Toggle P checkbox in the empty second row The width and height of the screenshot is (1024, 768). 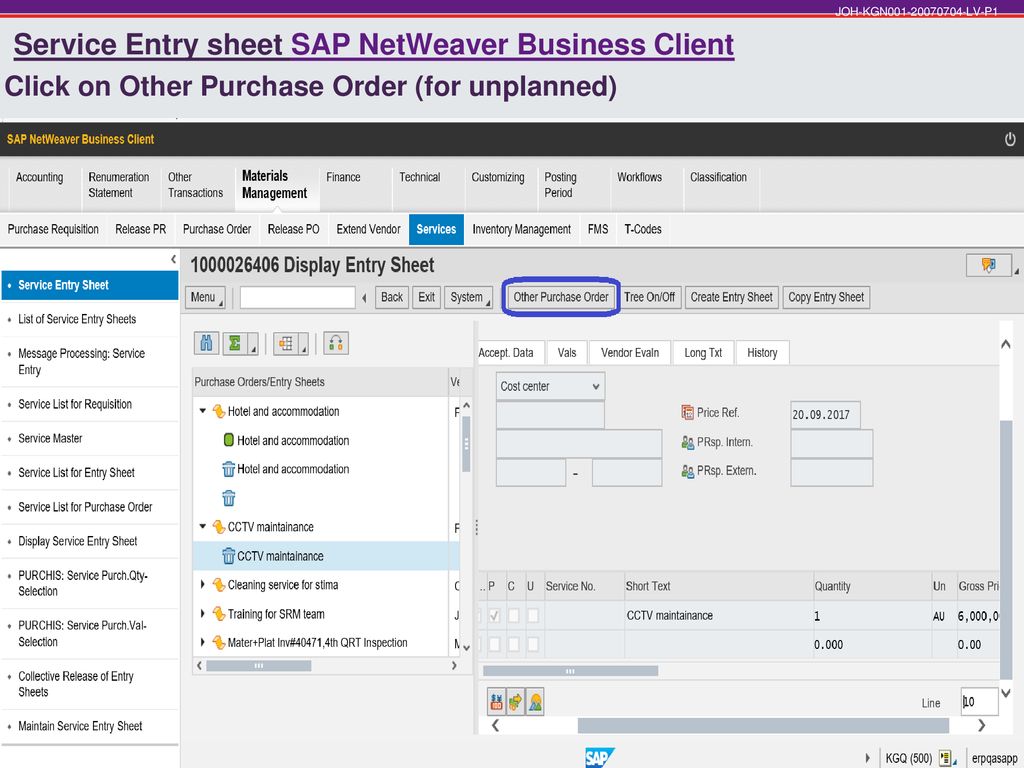click(494, 644)
